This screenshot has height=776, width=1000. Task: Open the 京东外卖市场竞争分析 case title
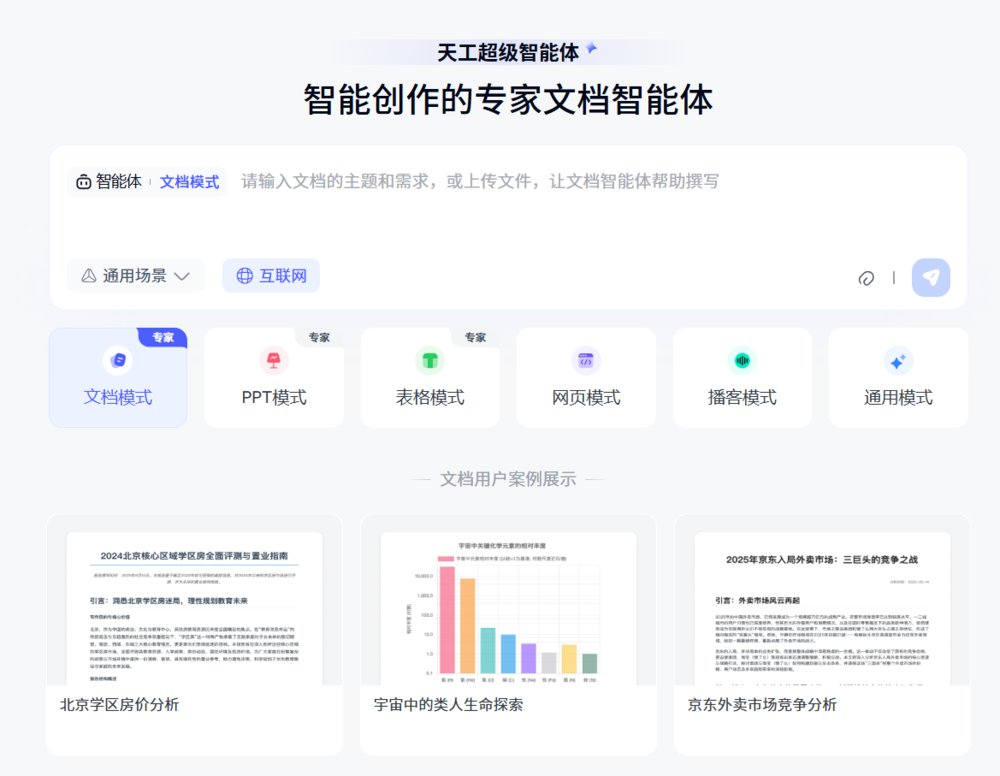[762, 704]
